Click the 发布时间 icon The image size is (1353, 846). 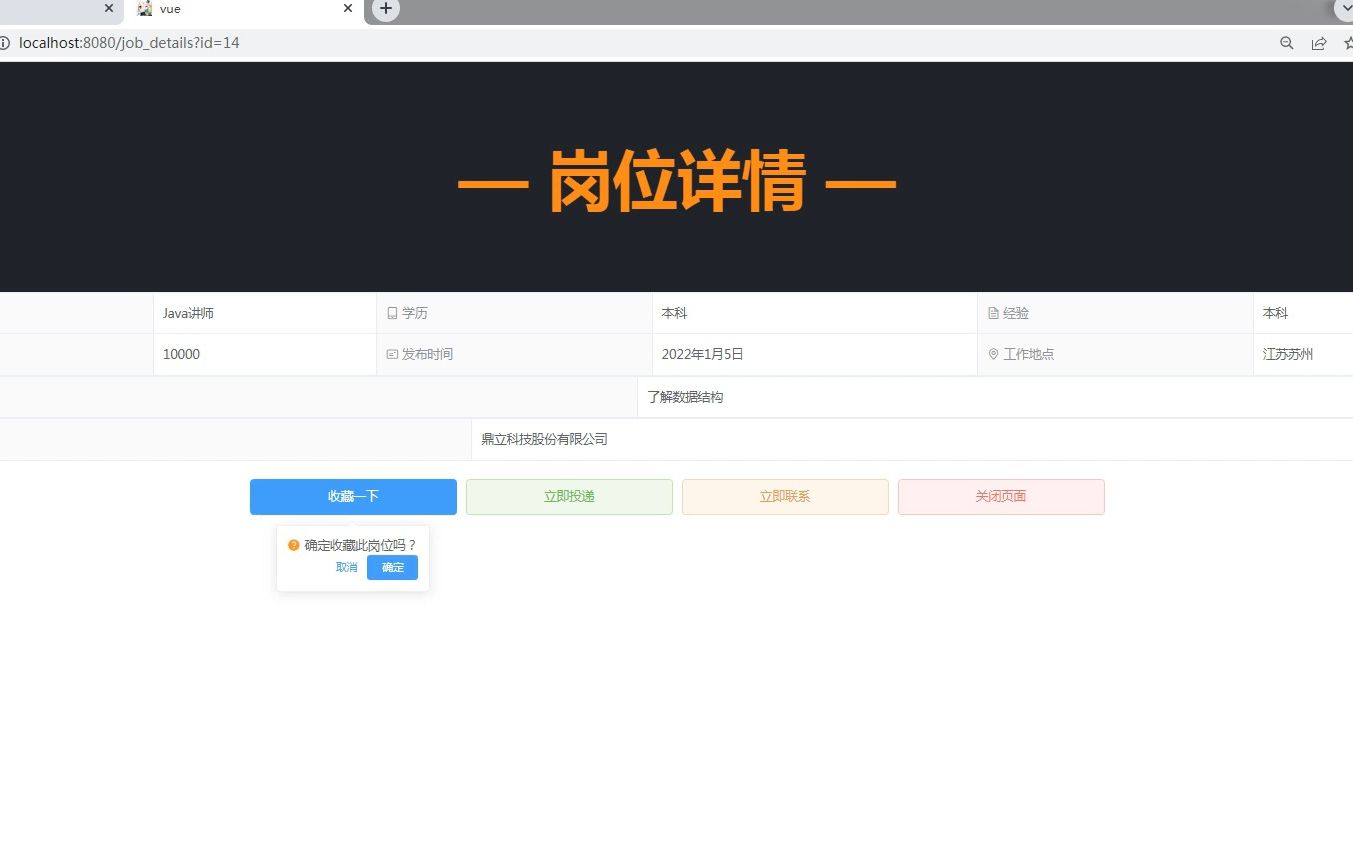coord(392,354)
